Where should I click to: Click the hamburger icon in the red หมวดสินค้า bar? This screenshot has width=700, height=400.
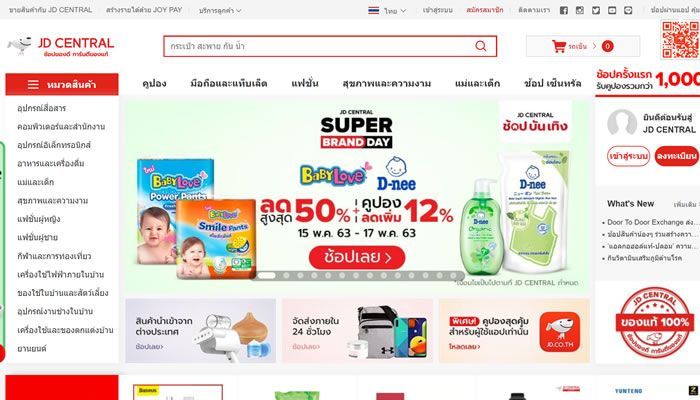click(x=33, y=84)
